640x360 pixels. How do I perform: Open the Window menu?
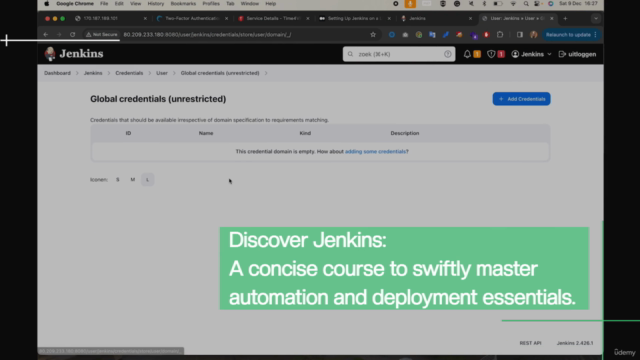pos(250,4)
